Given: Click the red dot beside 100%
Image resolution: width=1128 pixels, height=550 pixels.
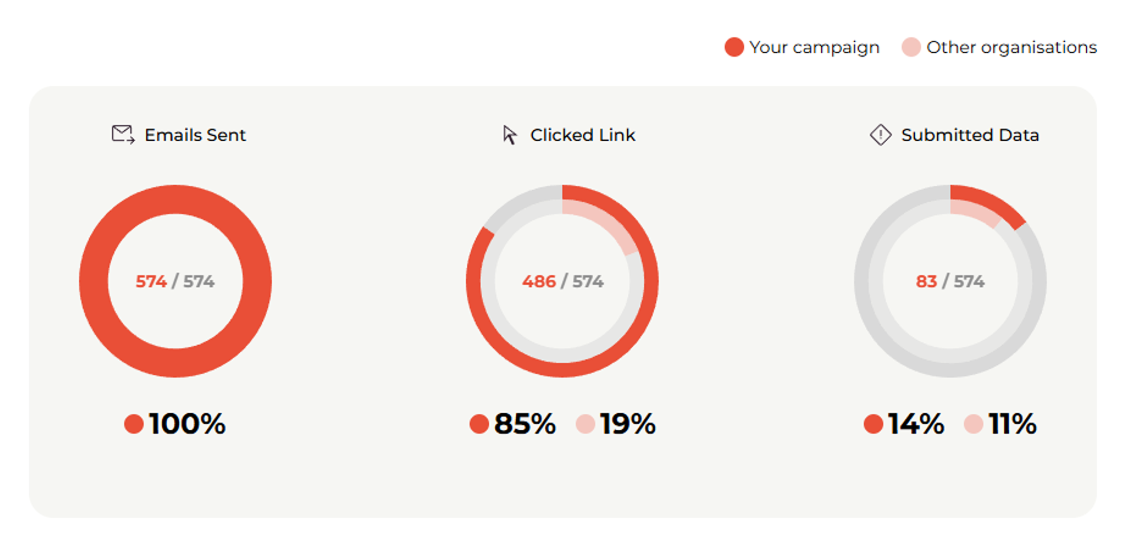Looking at the screenshot, I should [x=134, y=424].
